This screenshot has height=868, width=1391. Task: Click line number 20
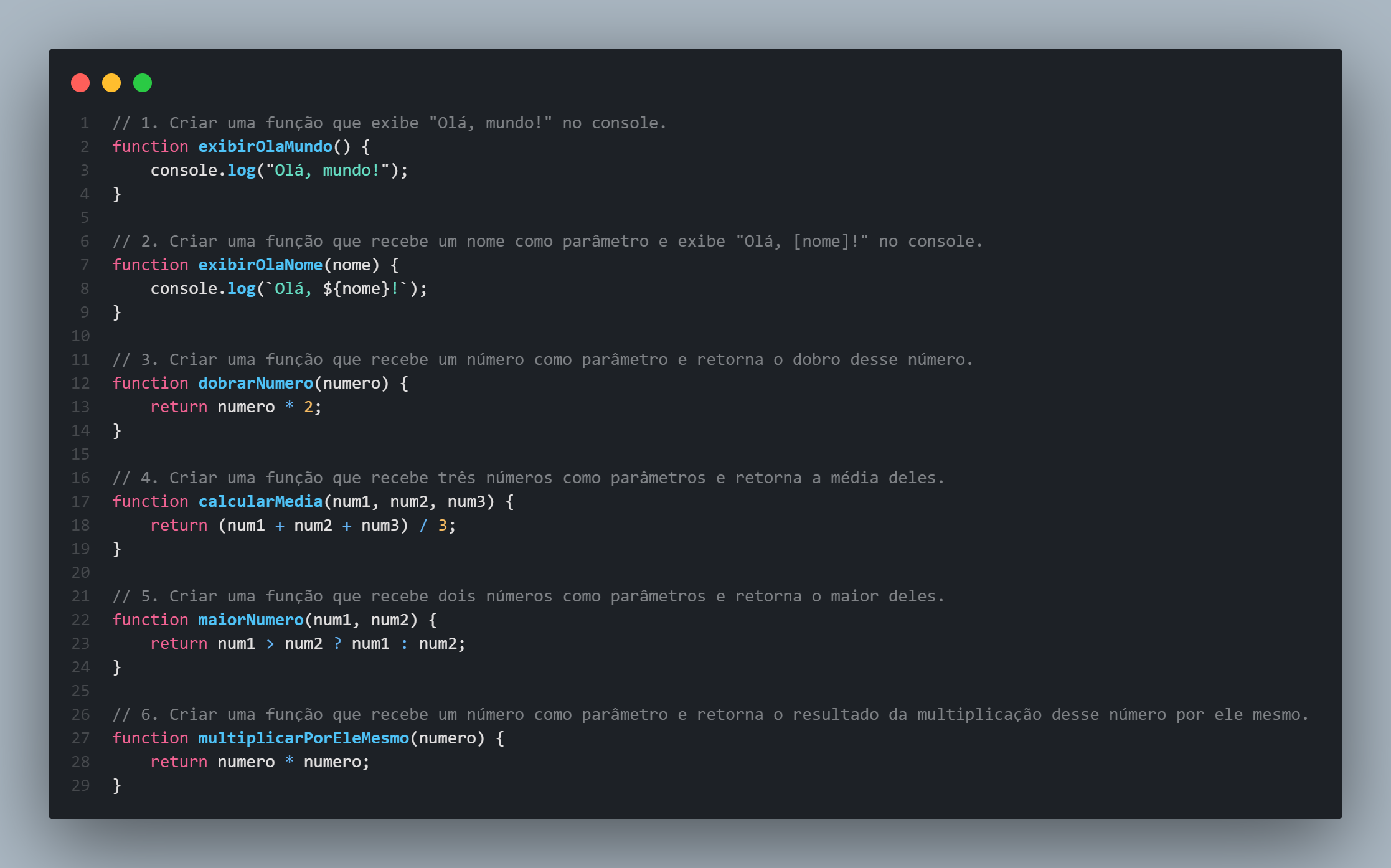[80, 572]
